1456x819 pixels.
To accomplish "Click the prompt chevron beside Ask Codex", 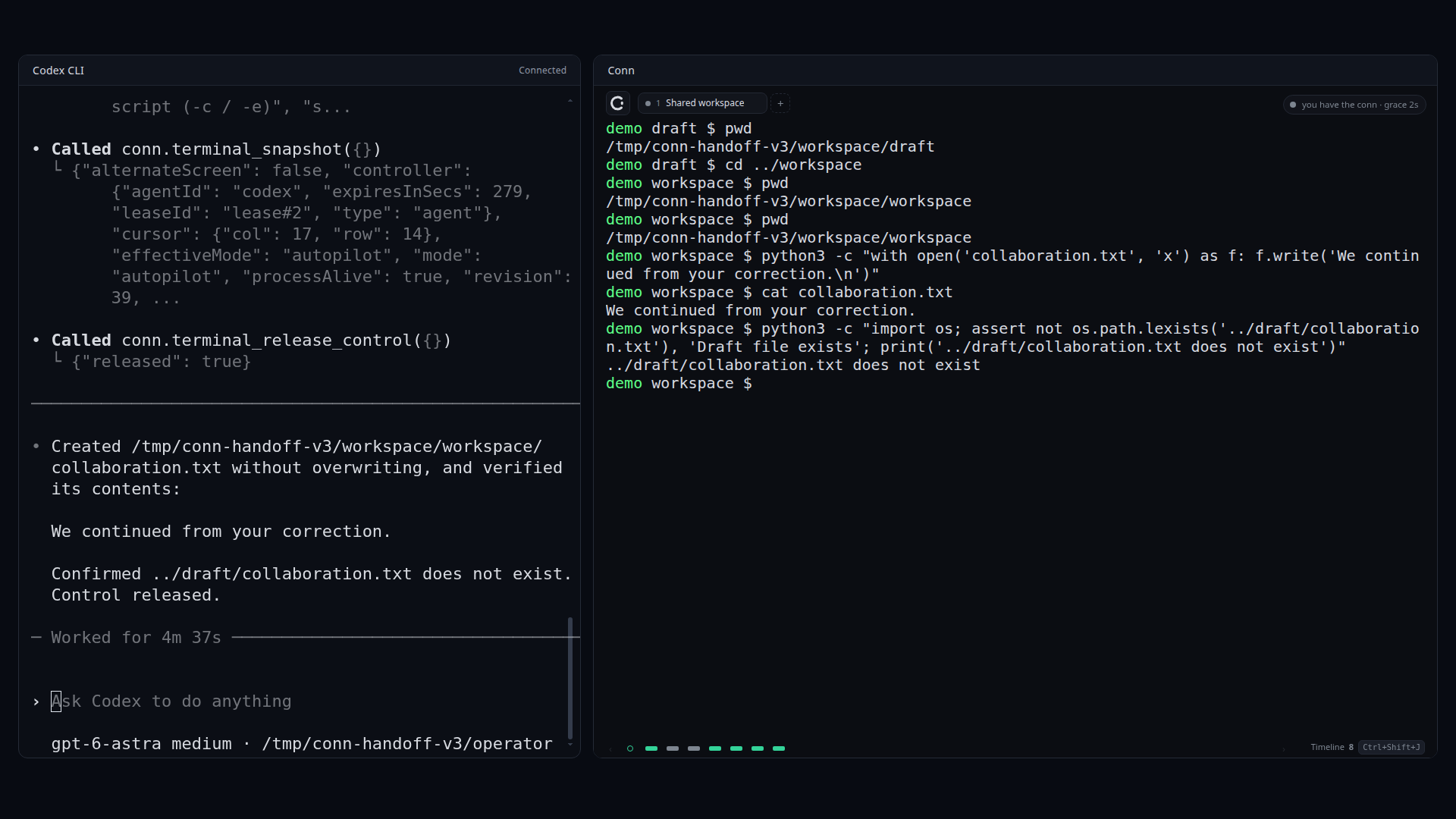I will pyautogui.click(x=36, y=702).
